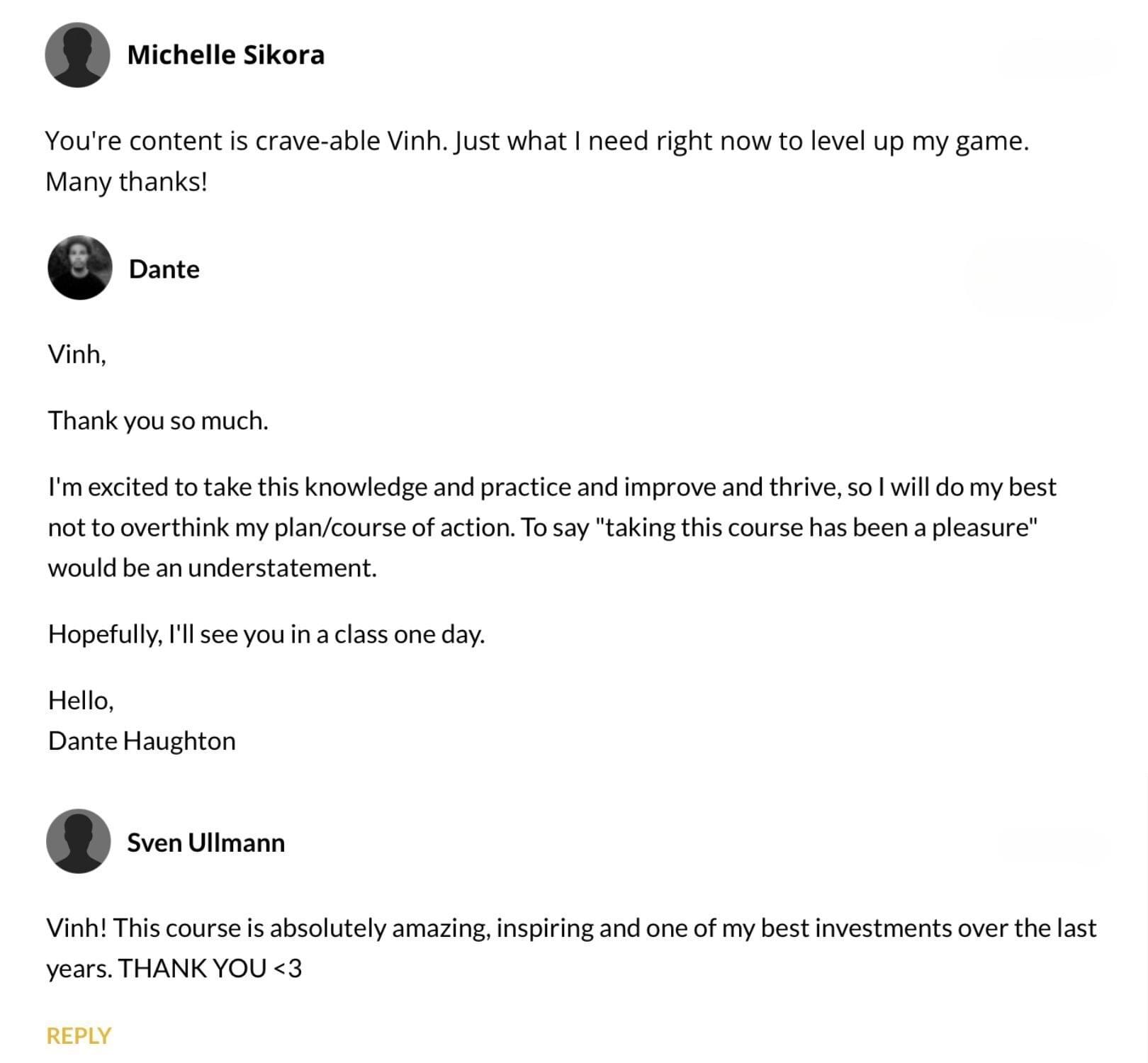Click "Vinh! This course is absolutely amazing" line
Image resolution: width=1148 pixels, height=1063 pixels.
coord(570,928)
